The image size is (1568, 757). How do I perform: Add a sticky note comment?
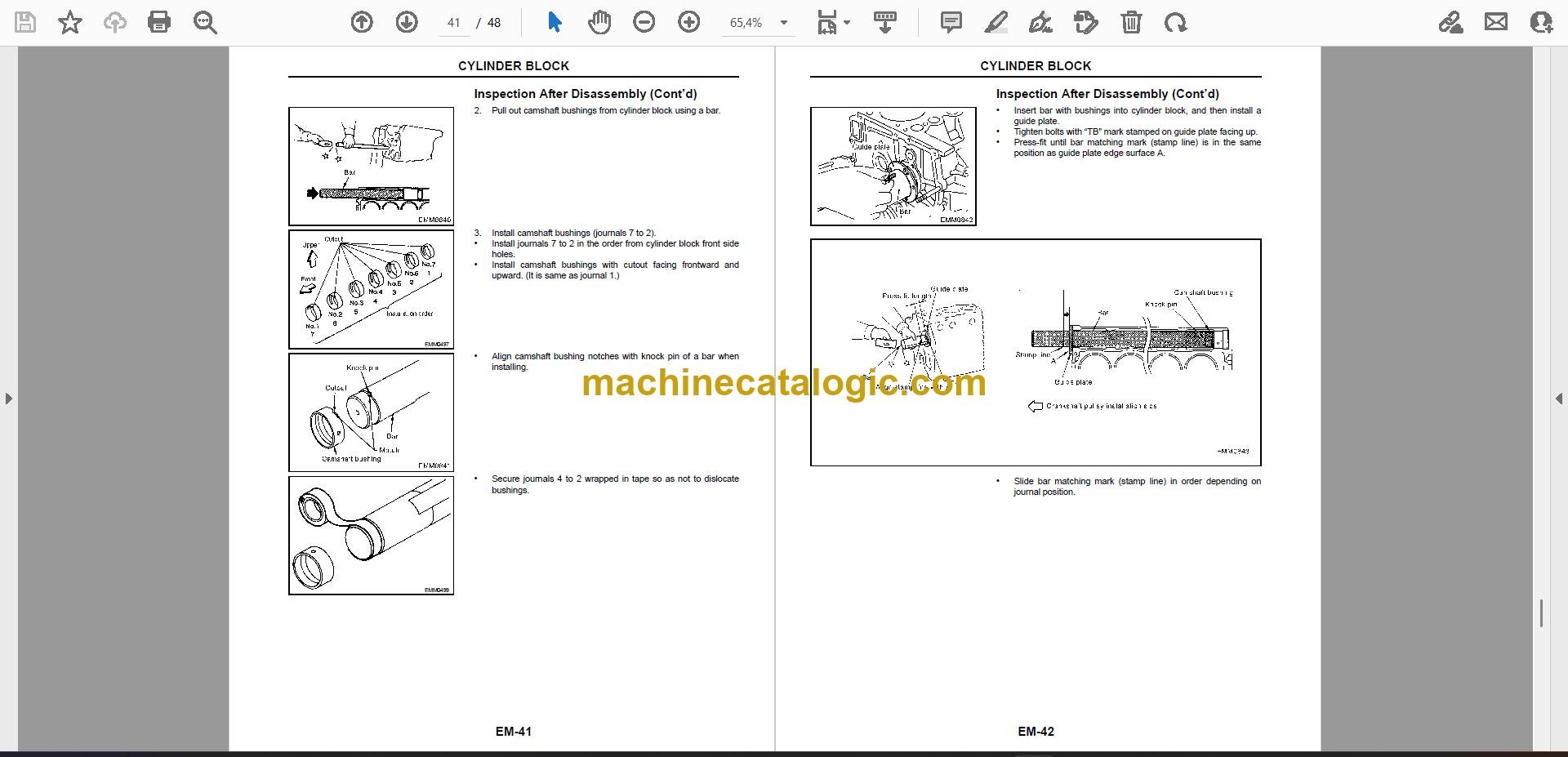(x=951, y=23)
